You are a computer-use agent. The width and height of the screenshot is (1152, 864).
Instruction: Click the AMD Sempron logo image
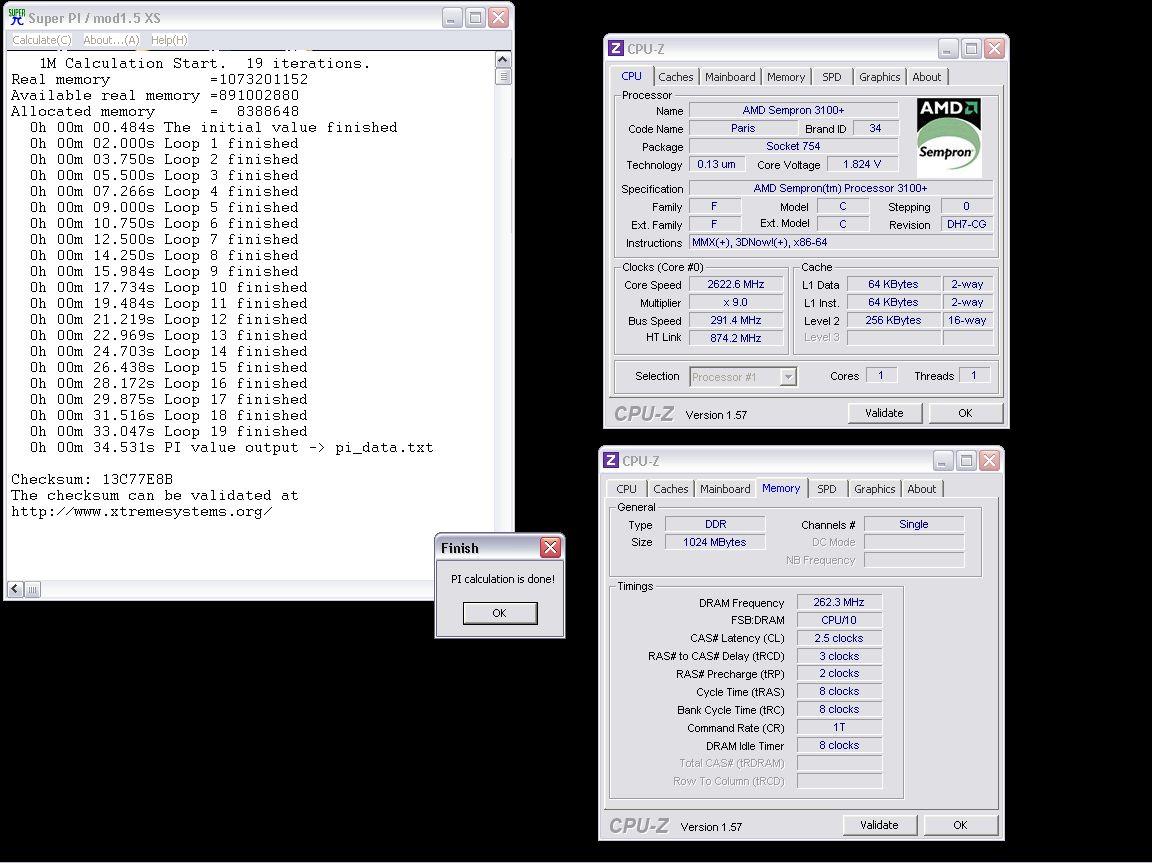pos(948,137)
